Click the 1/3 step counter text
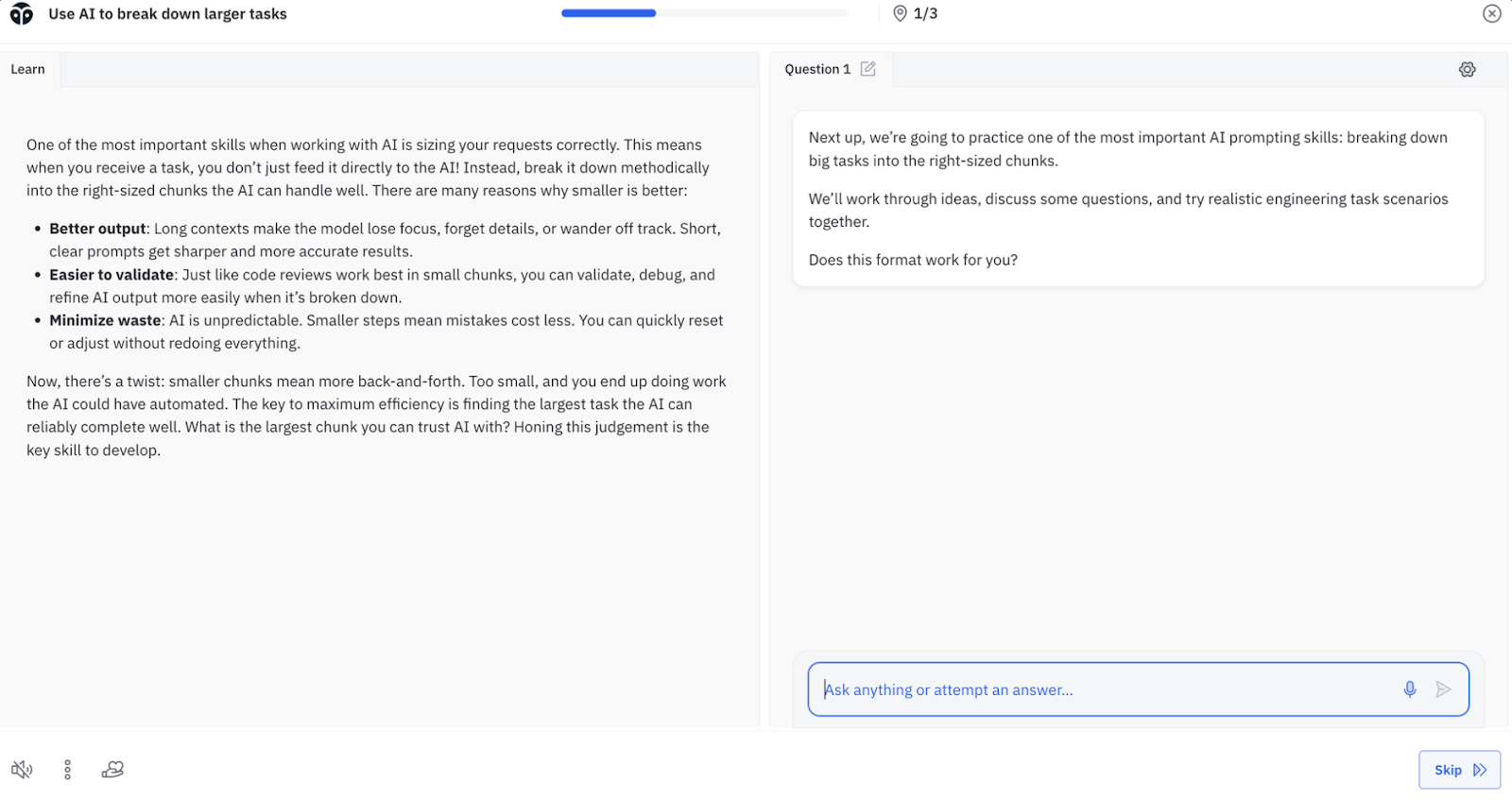This screenshot has width=1512, height=800. tap(925, 13)
